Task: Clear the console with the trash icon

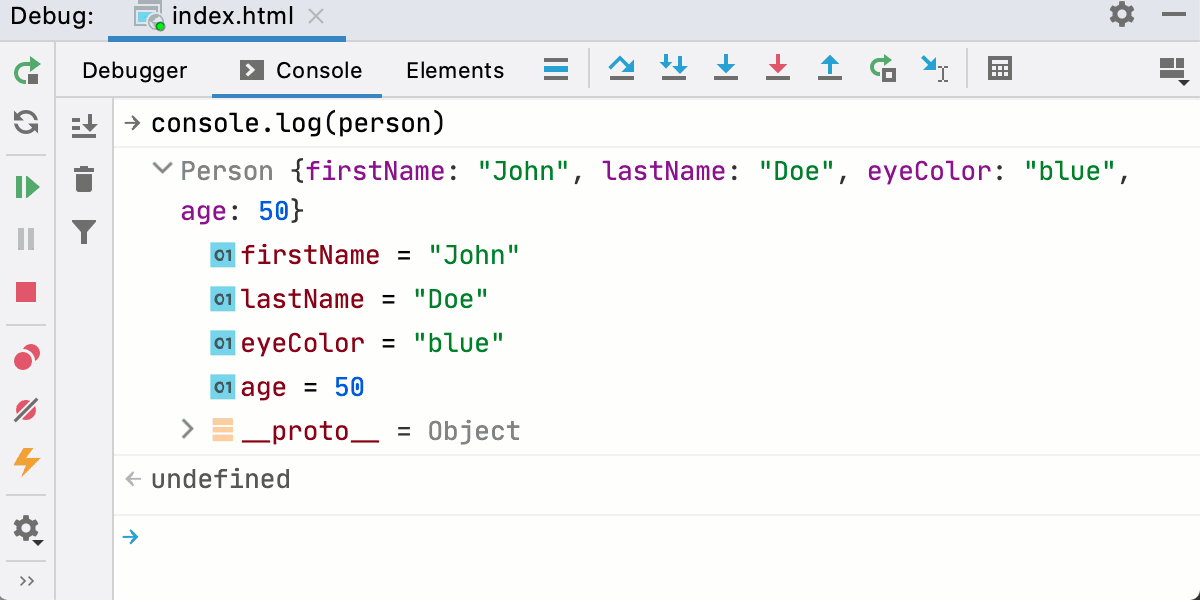Action: (85, 179)
